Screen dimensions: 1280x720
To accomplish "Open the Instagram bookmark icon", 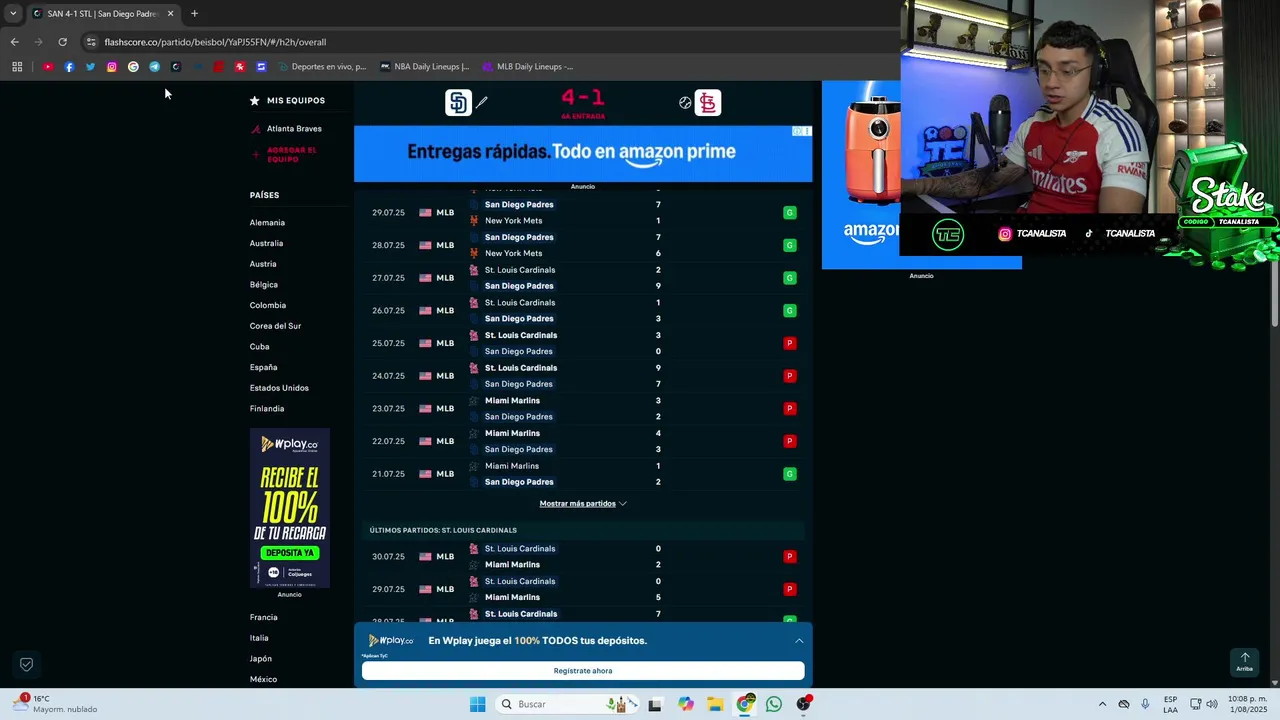I will [111, 67].
